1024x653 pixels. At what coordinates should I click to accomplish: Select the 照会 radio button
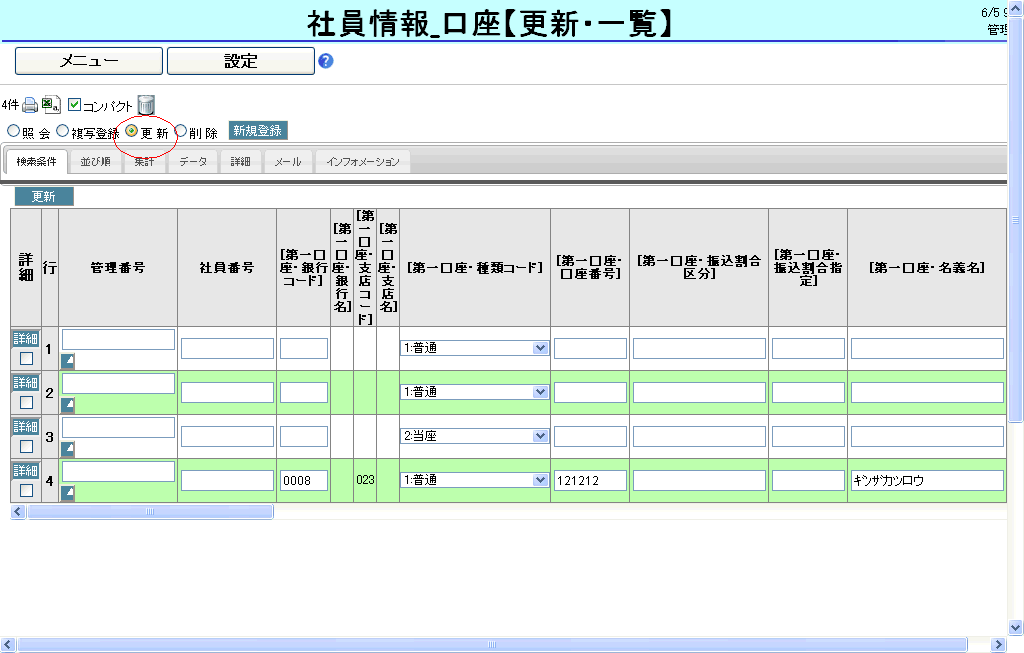(13, 131)
